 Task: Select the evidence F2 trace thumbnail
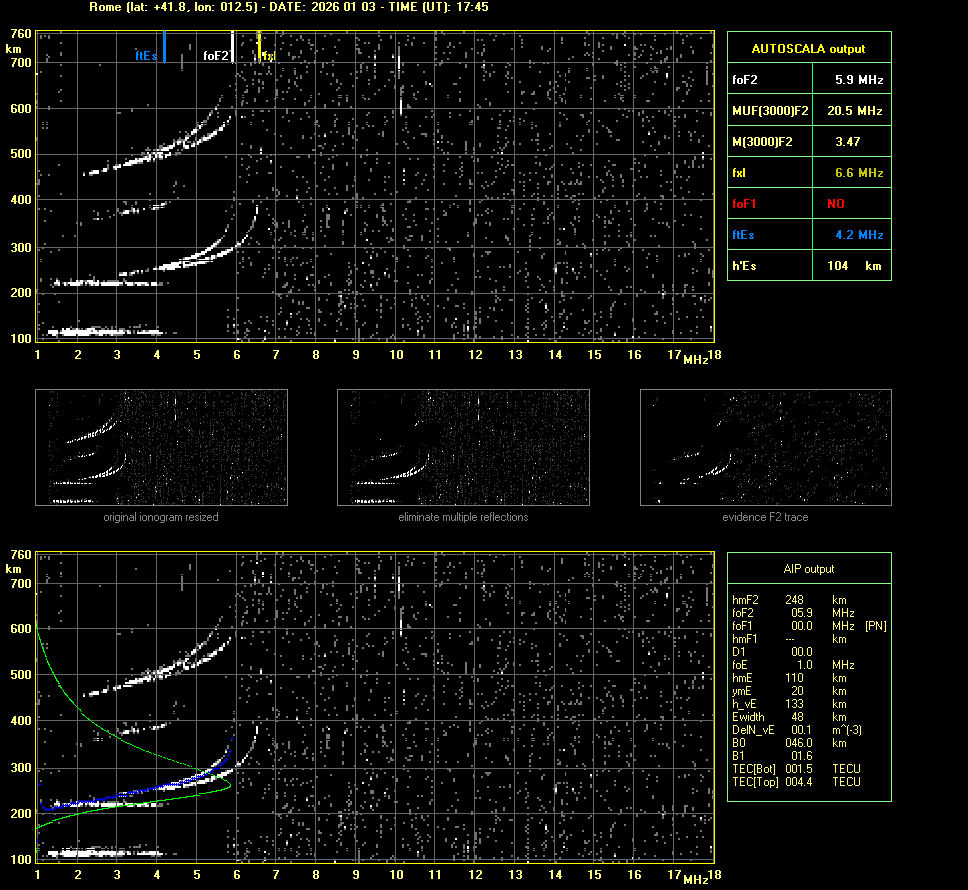click(x=765, y=447)
